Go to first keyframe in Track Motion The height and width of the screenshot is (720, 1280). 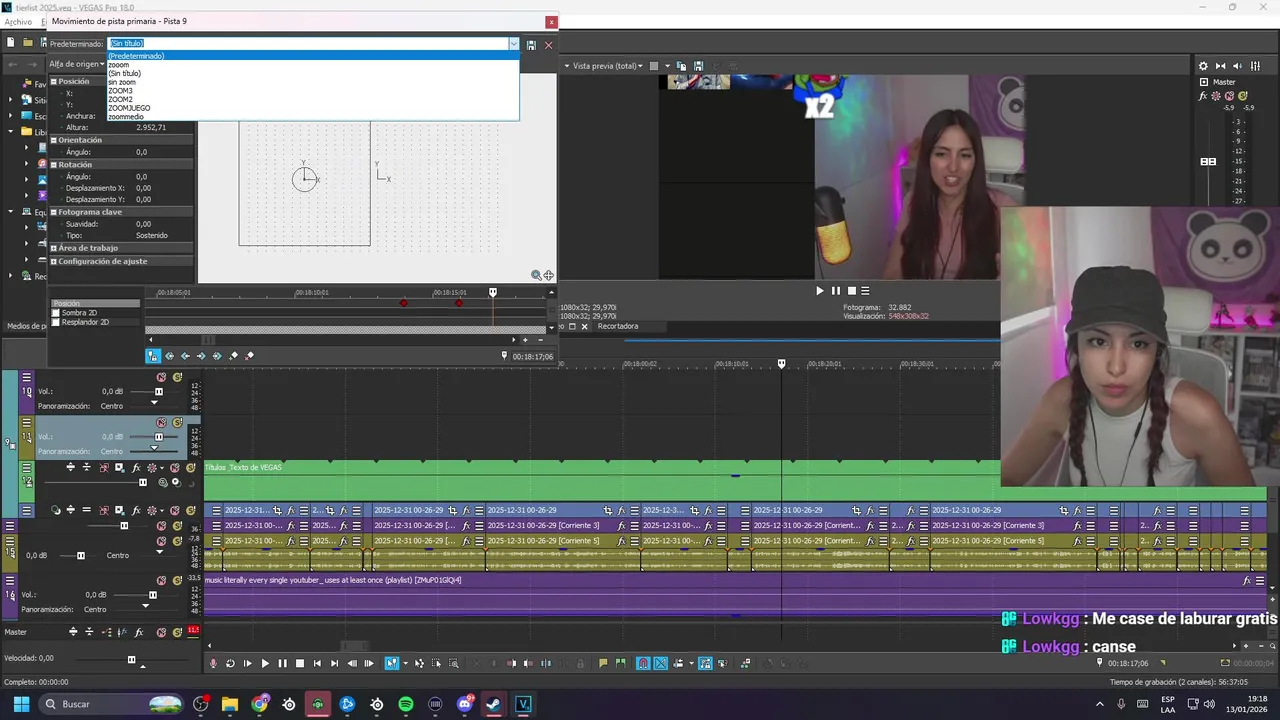coord(169,356)
